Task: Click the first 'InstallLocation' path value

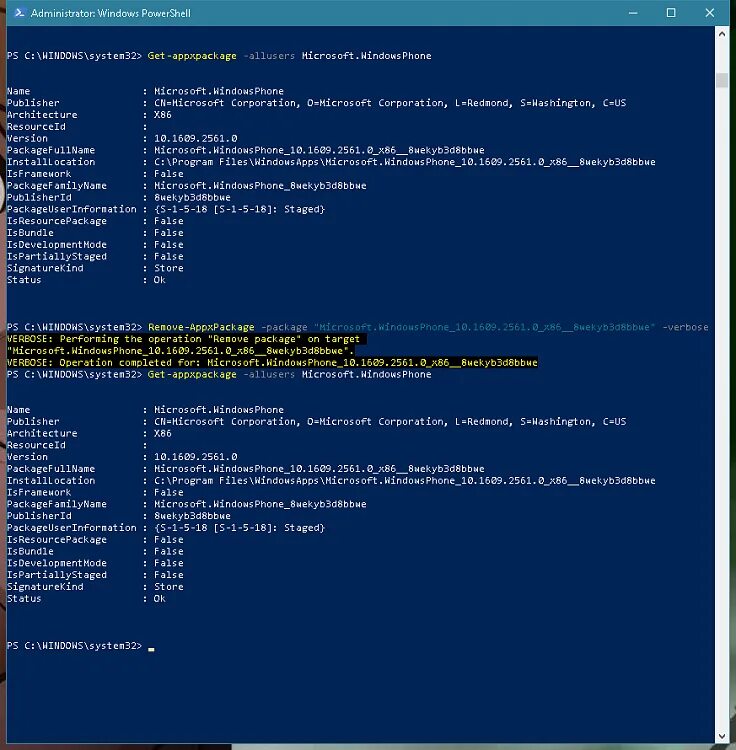Action: (x=405, y=162)
